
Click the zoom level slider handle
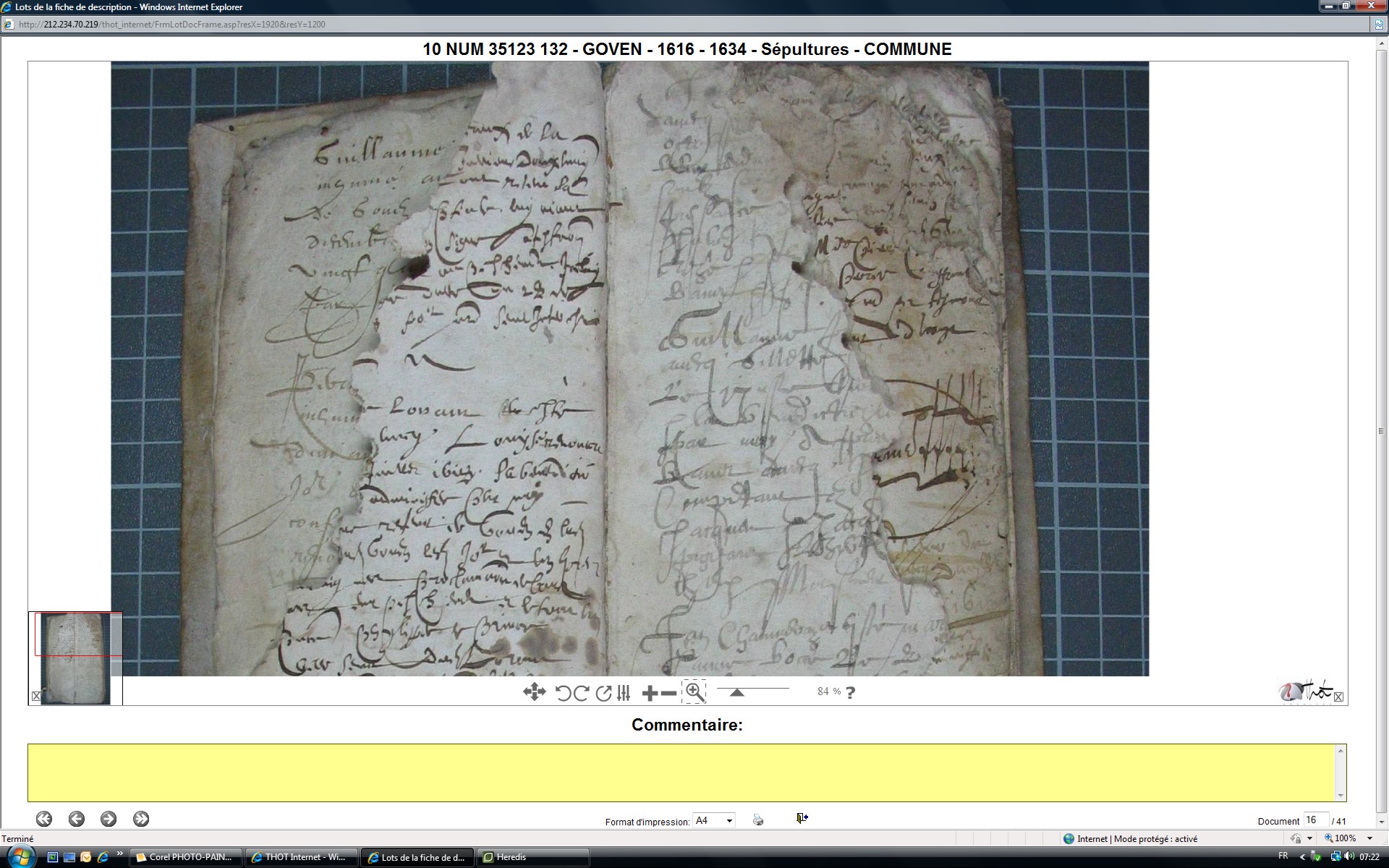tap(736, 693)
